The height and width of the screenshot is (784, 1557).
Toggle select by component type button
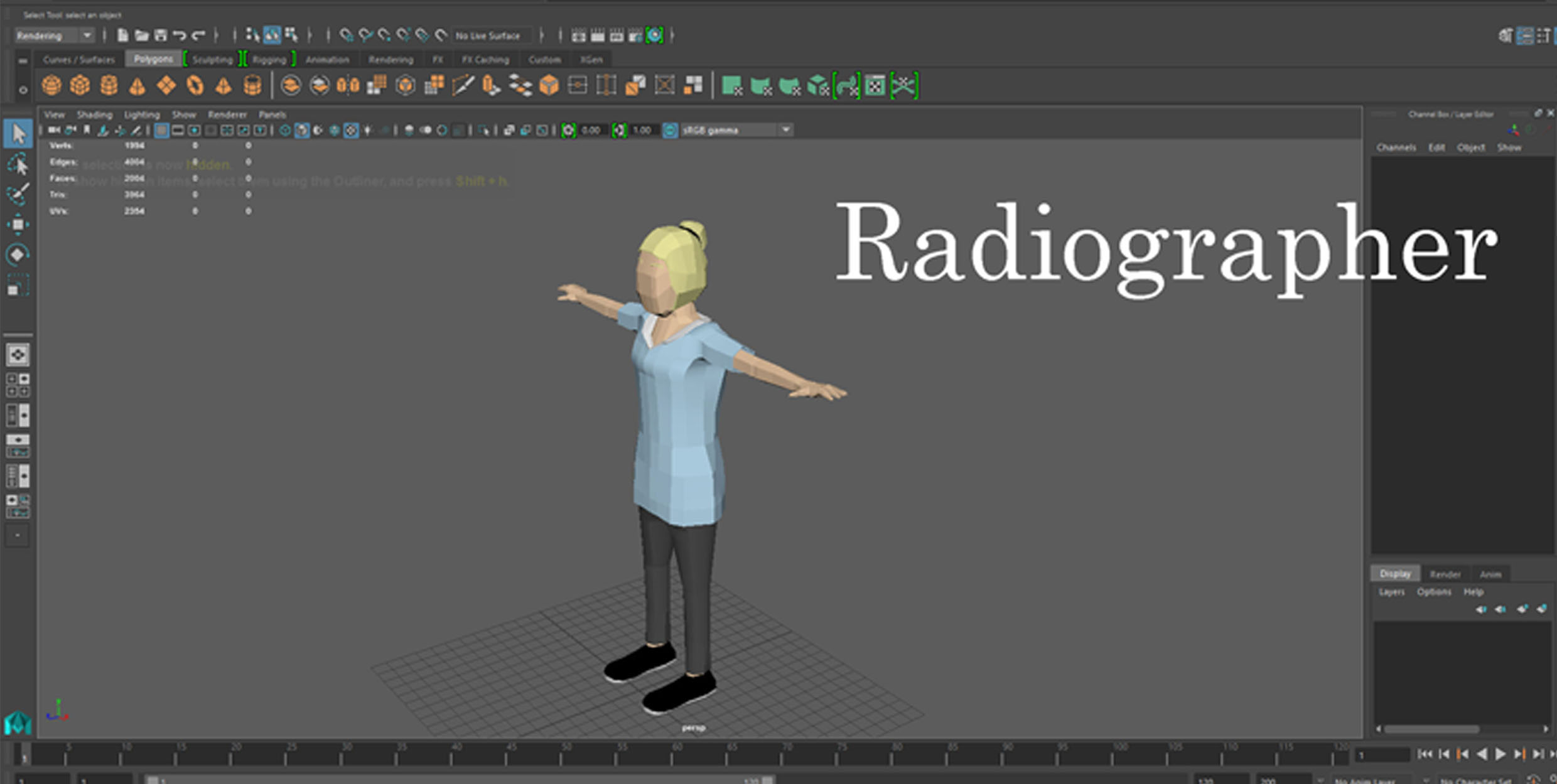coord(291,35)
